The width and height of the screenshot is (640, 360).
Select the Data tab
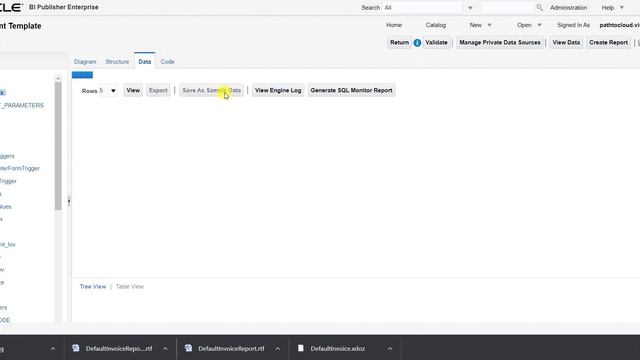pyautogui.click(x=144, y=62)
